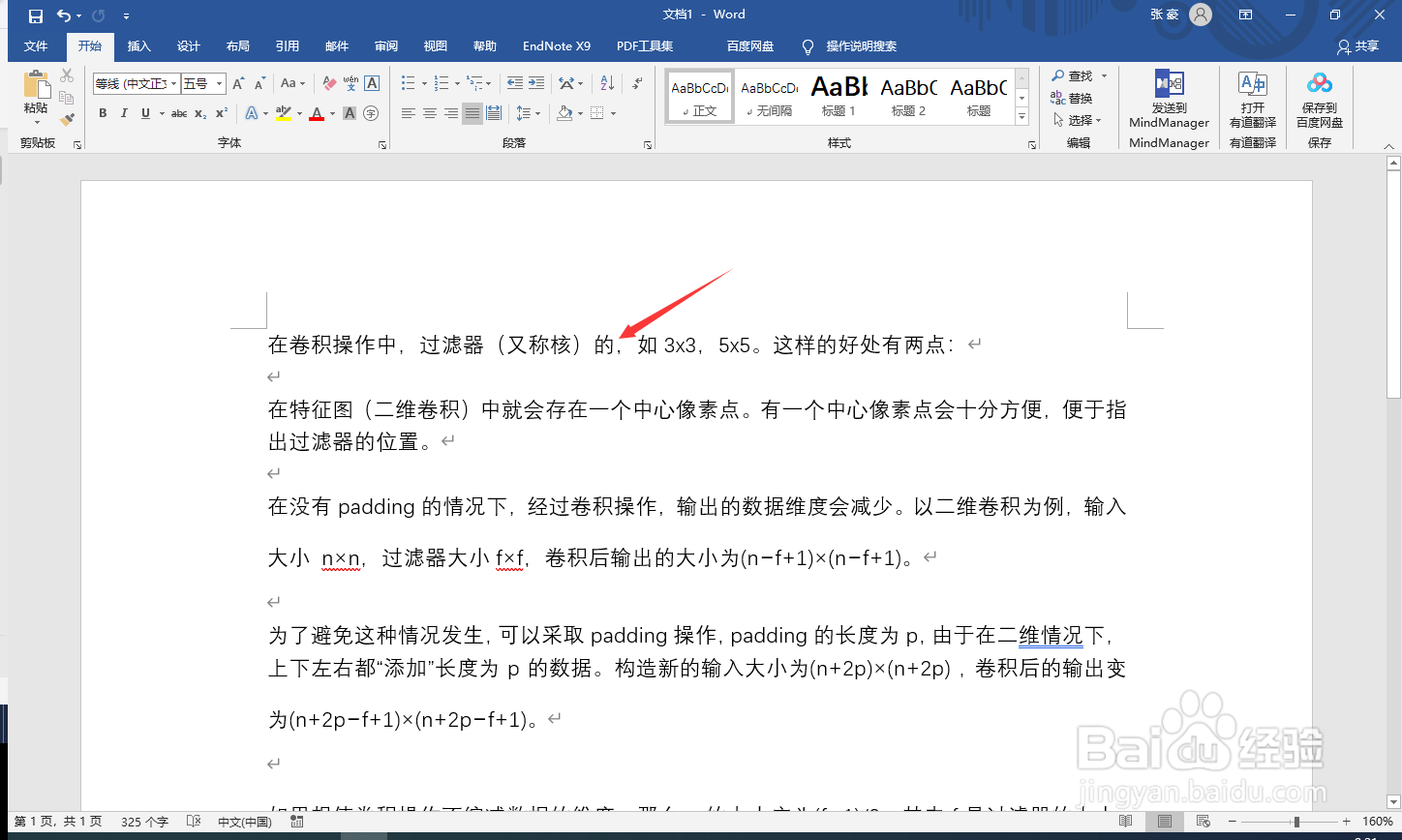Click the 中文(中国) language indicator
Screen dimensions: 1402x840
click(x=245, y=822)
